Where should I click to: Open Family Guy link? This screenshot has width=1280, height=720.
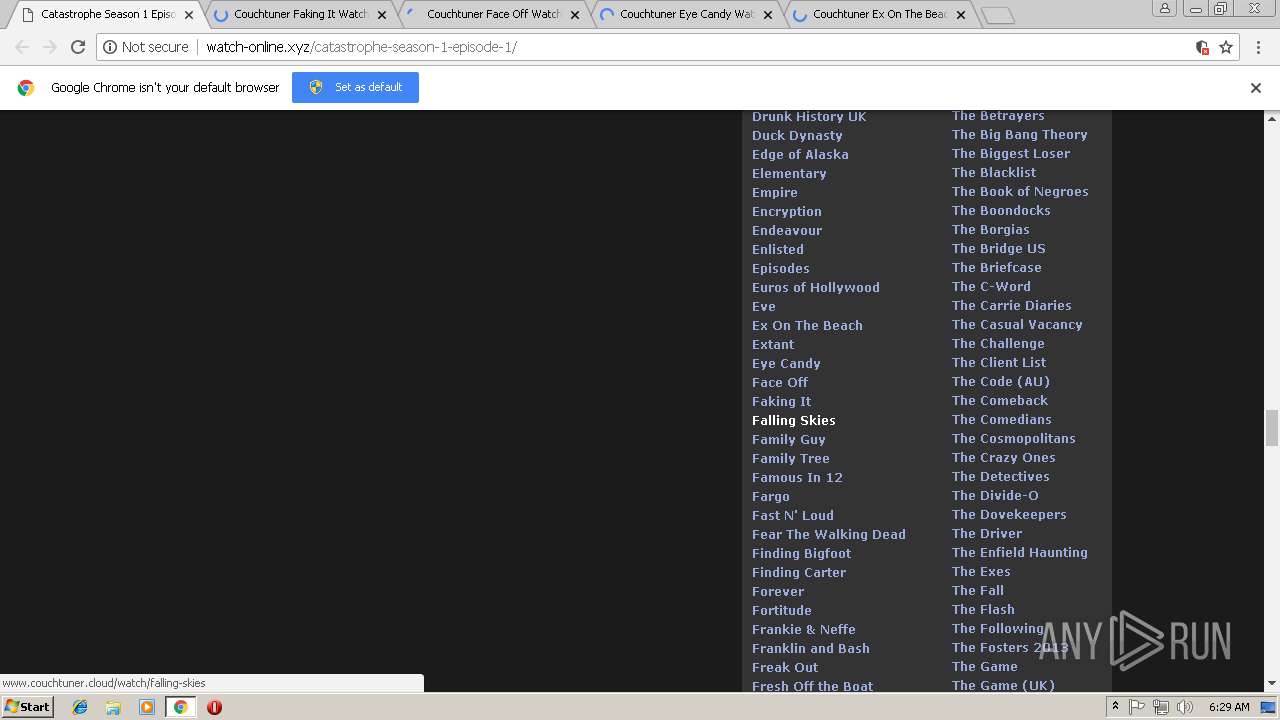(x=788, y=439)
